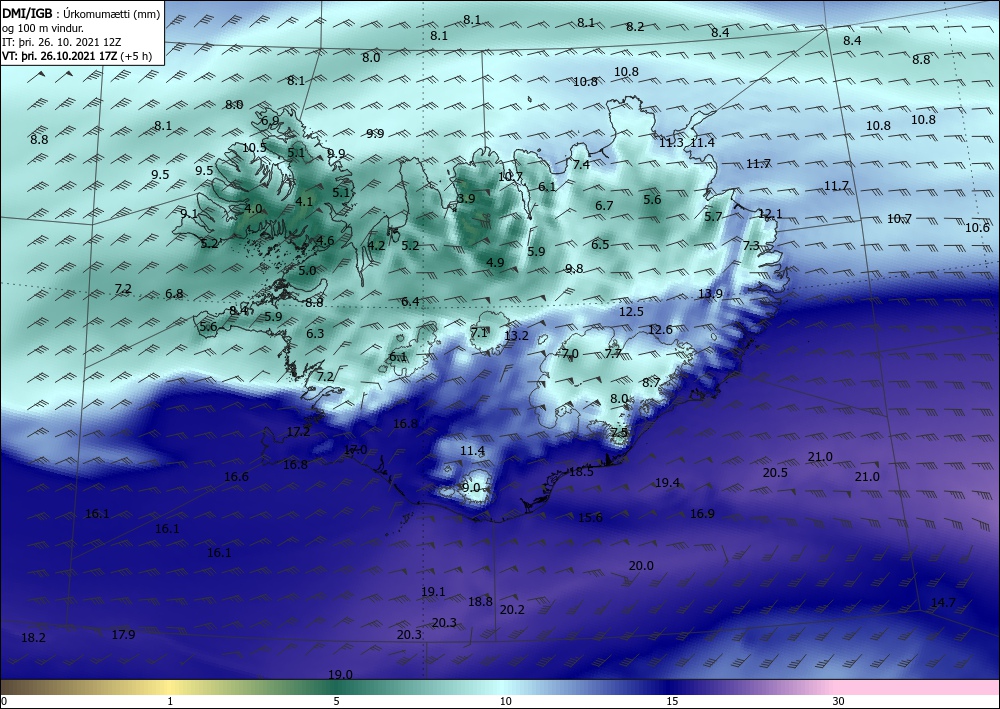Click the '30' label on the color scale
1000x709 pixels.
(838, 701)
